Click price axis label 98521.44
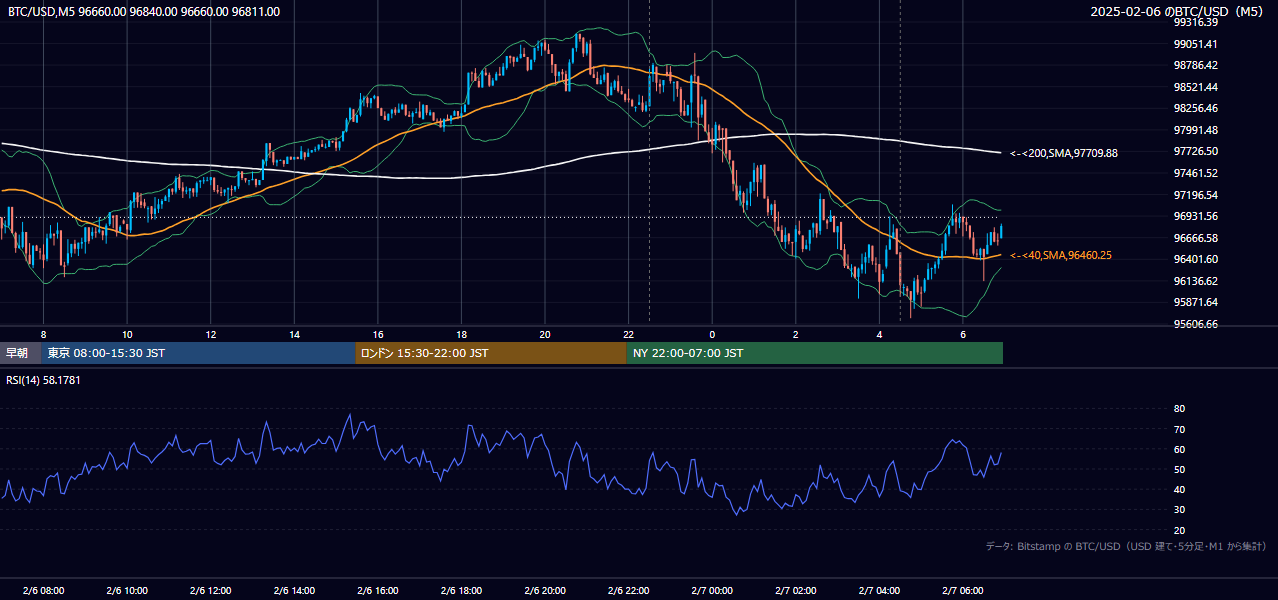1278x600 pixels. pyautogui.click(x=1195, y=87)
